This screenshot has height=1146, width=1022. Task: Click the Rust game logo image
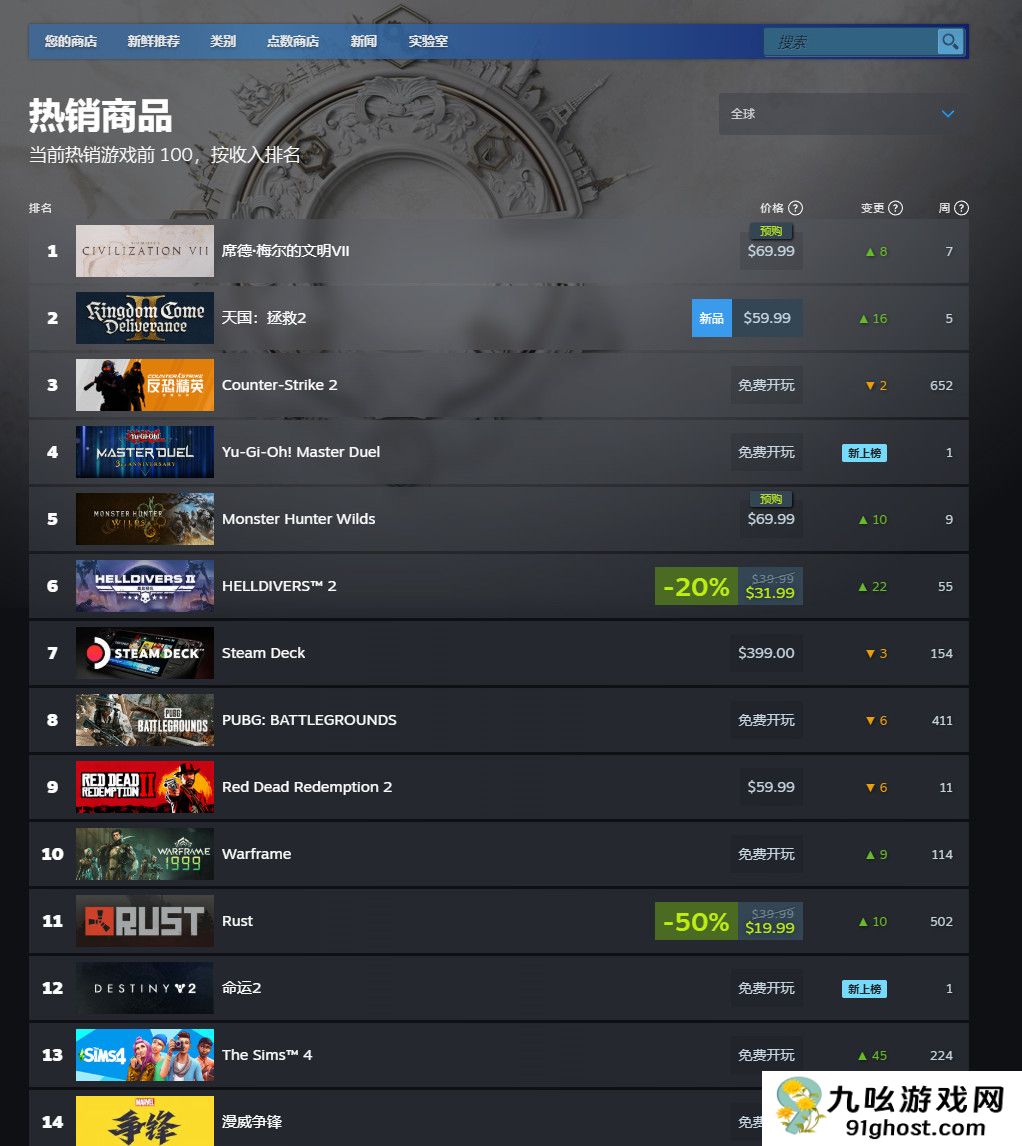[145, 921]
